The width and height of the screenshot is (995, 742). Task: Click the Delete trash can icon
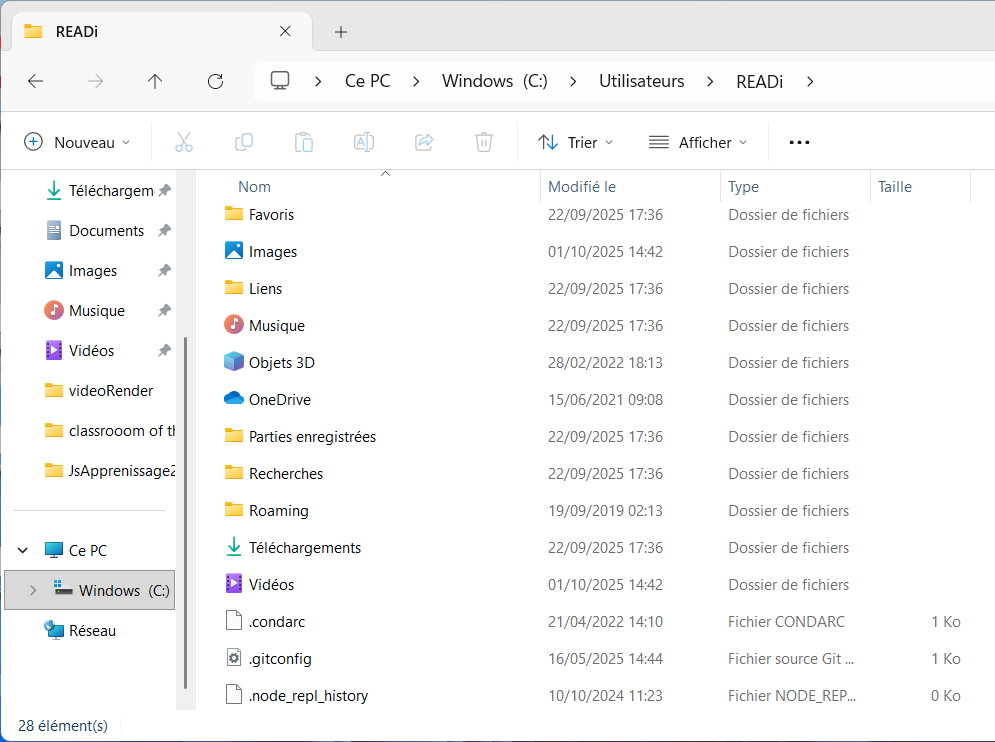tap(484, 142)
